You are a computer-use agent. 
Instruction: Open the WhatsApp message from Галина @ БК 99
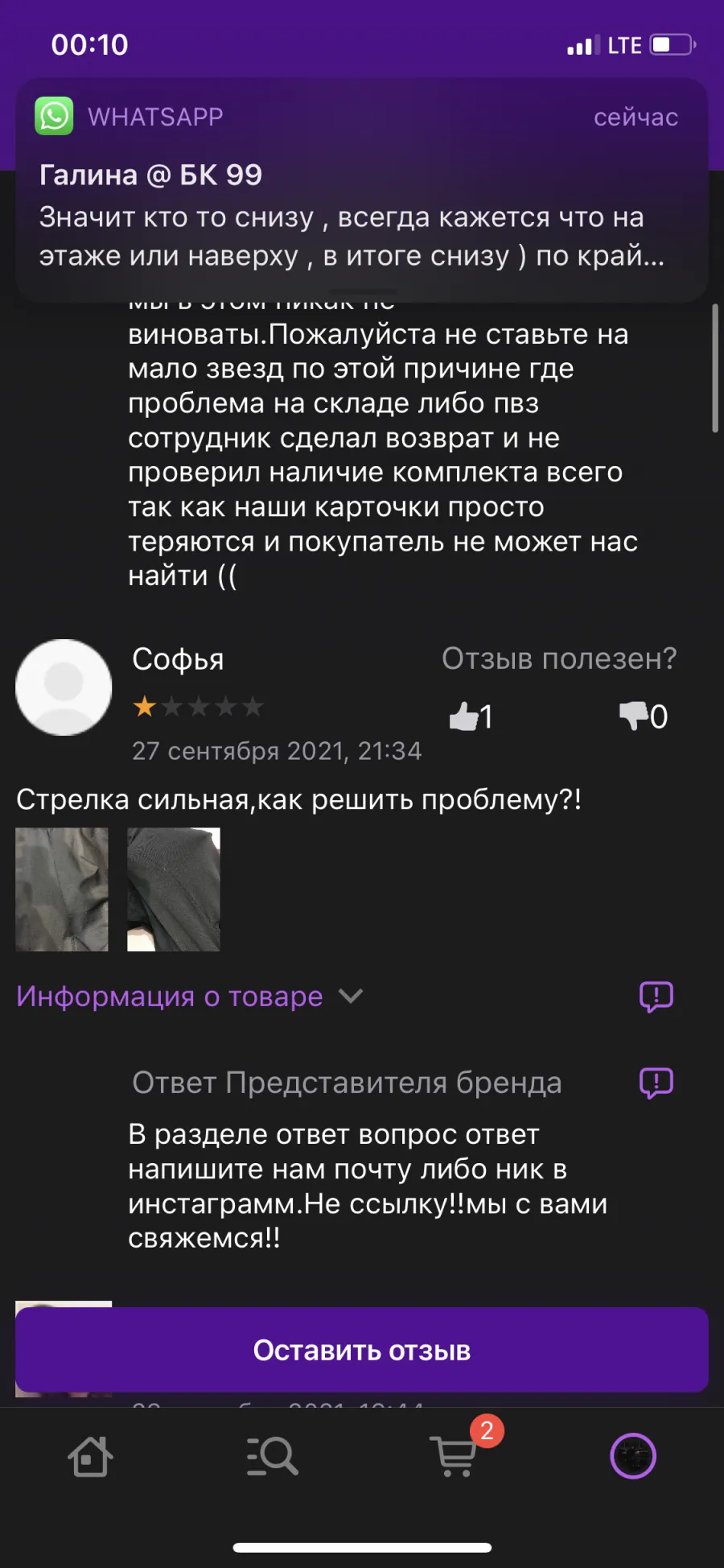[362, 190]
